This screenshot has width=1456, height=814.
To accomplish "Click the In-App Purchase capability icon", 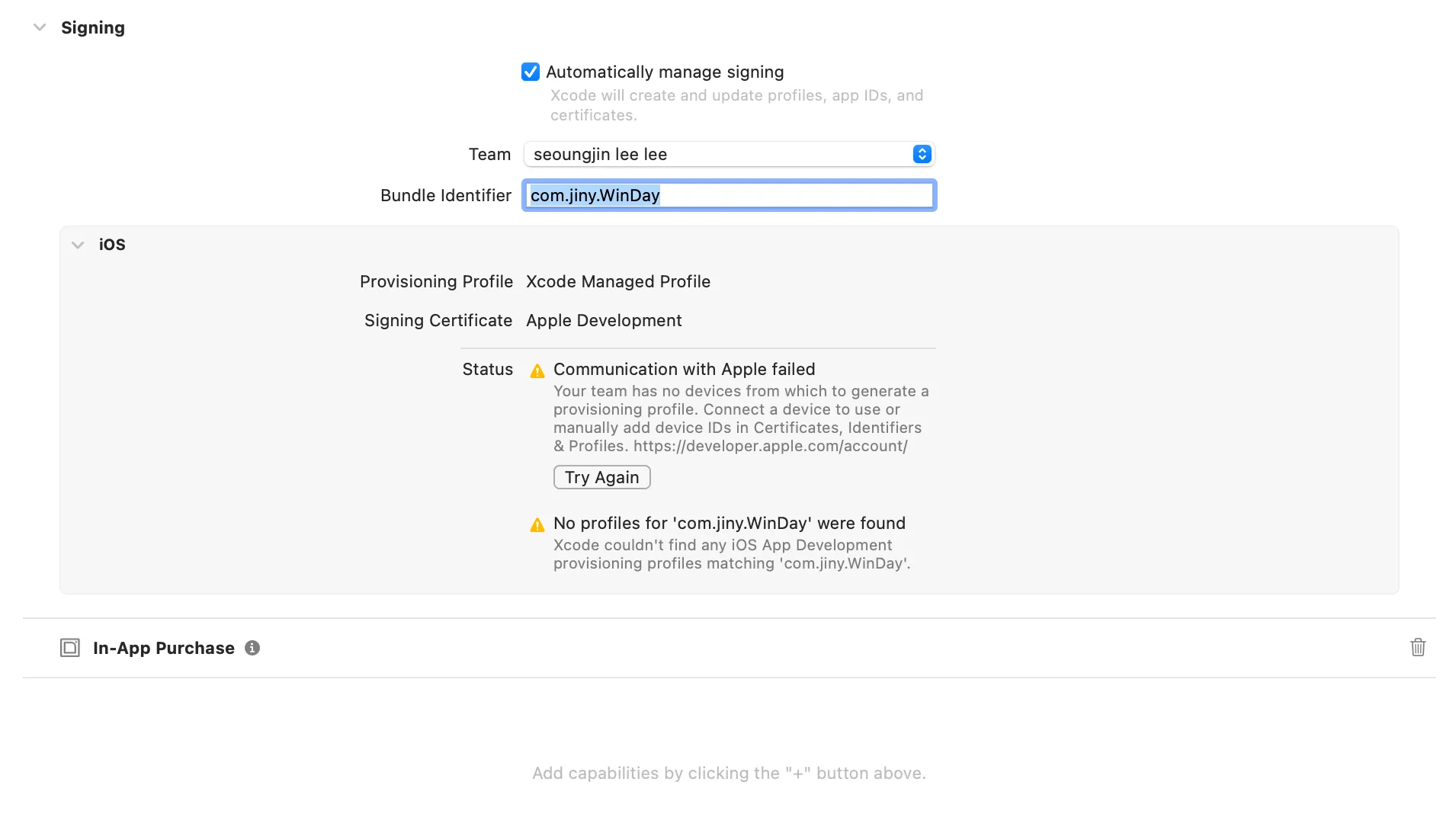I will click(x=69, y=648).
